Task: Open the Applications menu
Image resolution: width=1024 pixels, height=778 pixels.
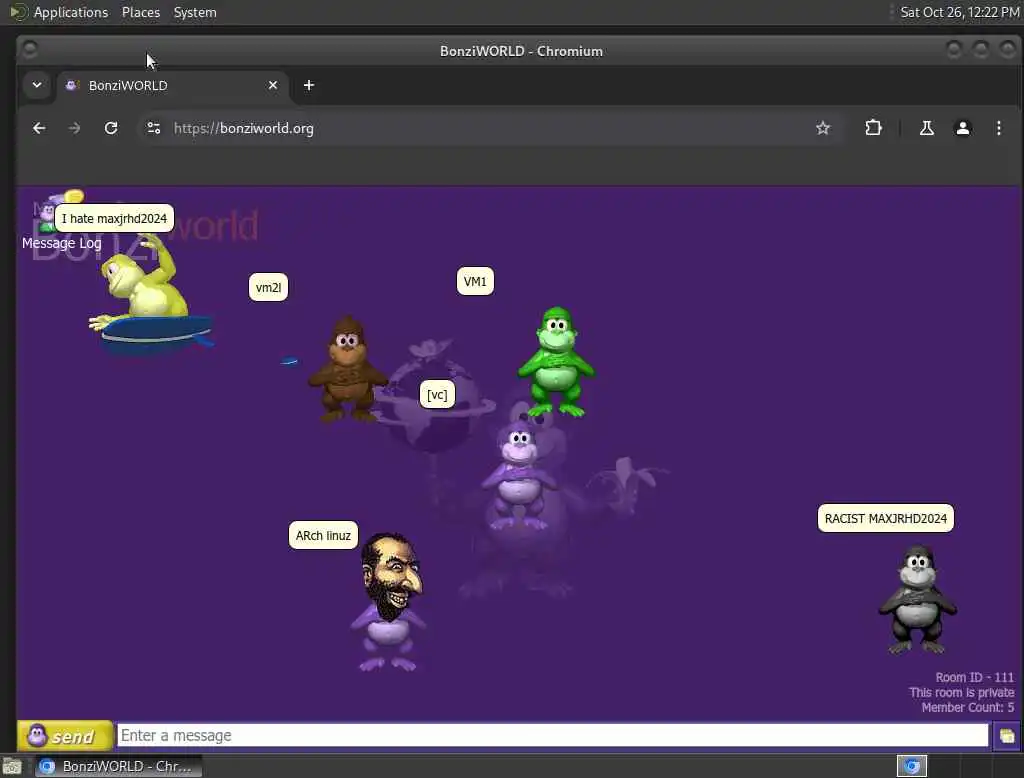Action: point(71,12)
